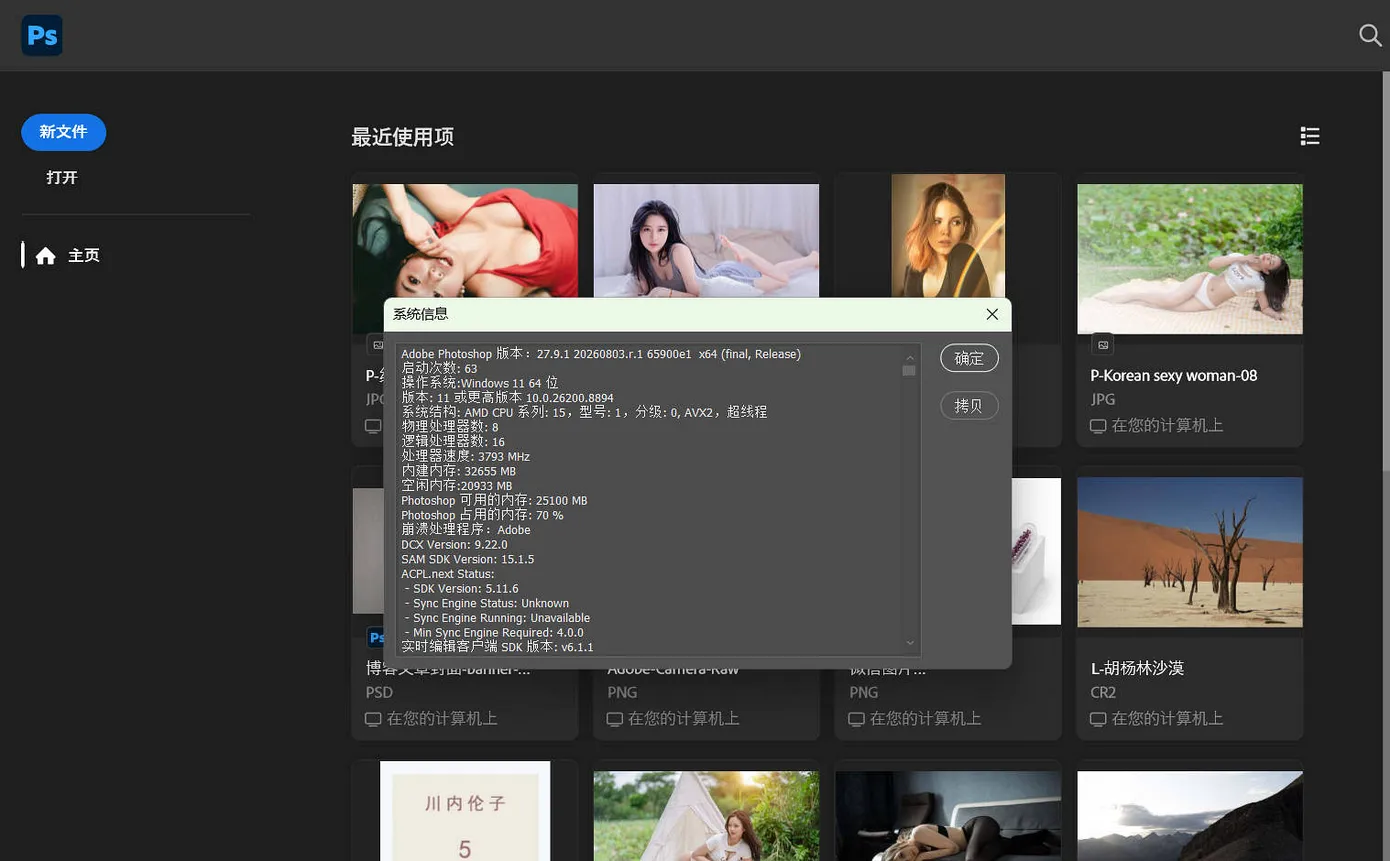The width and height of the screenshot is (1390, 861).
Task: Click the image badge icon above P-Korean sexy woman-08
Action: 1103,345
